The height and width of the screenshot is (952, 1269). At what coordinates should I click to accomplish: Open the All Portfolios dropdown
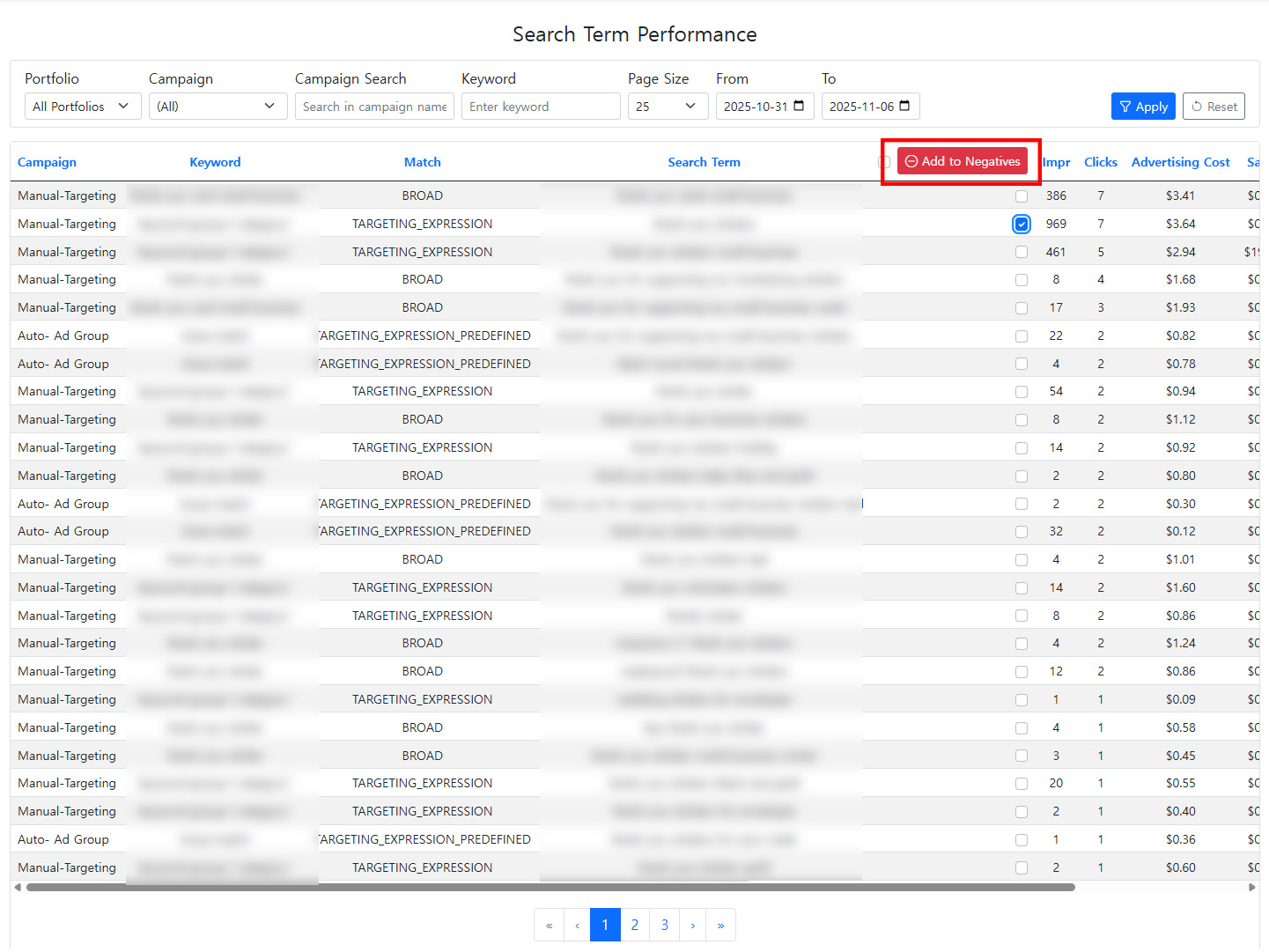(82, 107)
